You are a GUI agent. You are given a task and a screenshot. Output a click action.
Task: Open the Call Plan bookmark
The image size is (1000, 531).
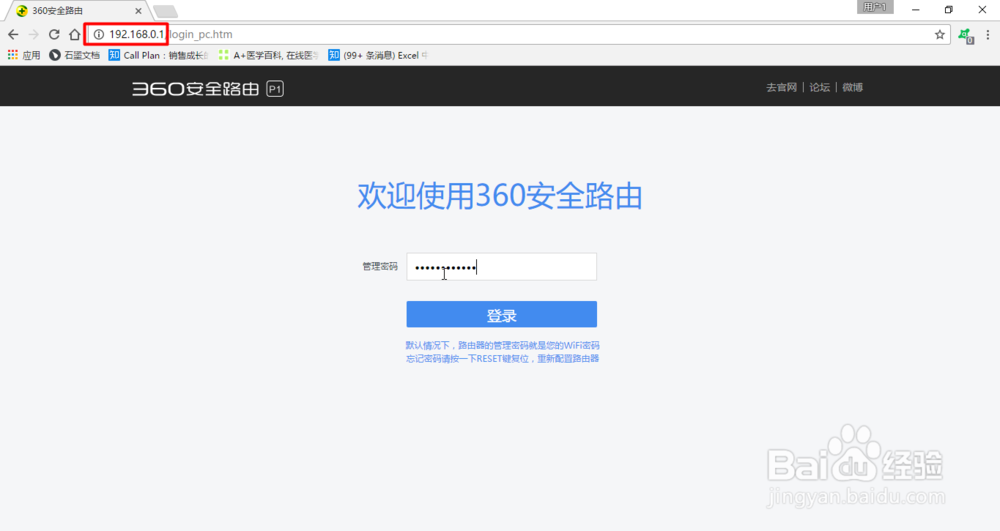[159, 55]
